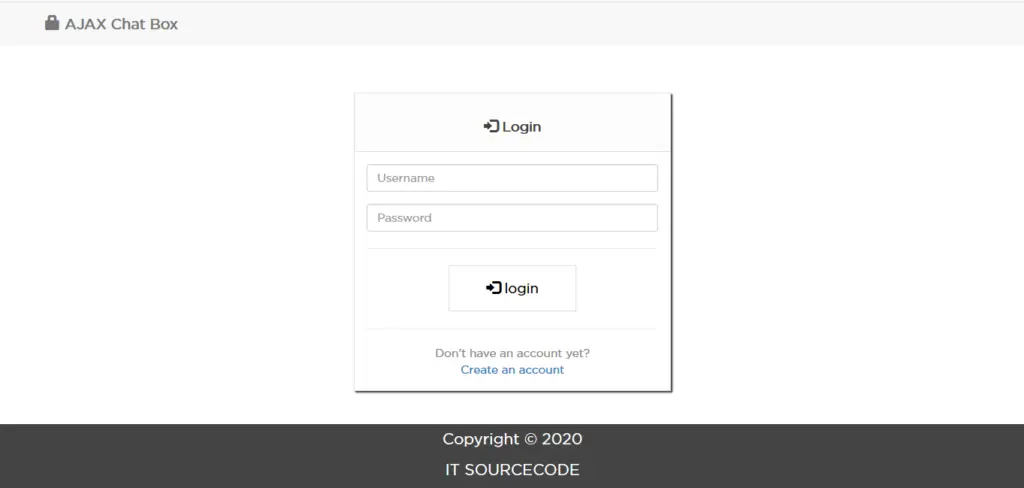Click the arrow icon inside the login button
This screenshot has width=1024, height=488.
(493, 288)
